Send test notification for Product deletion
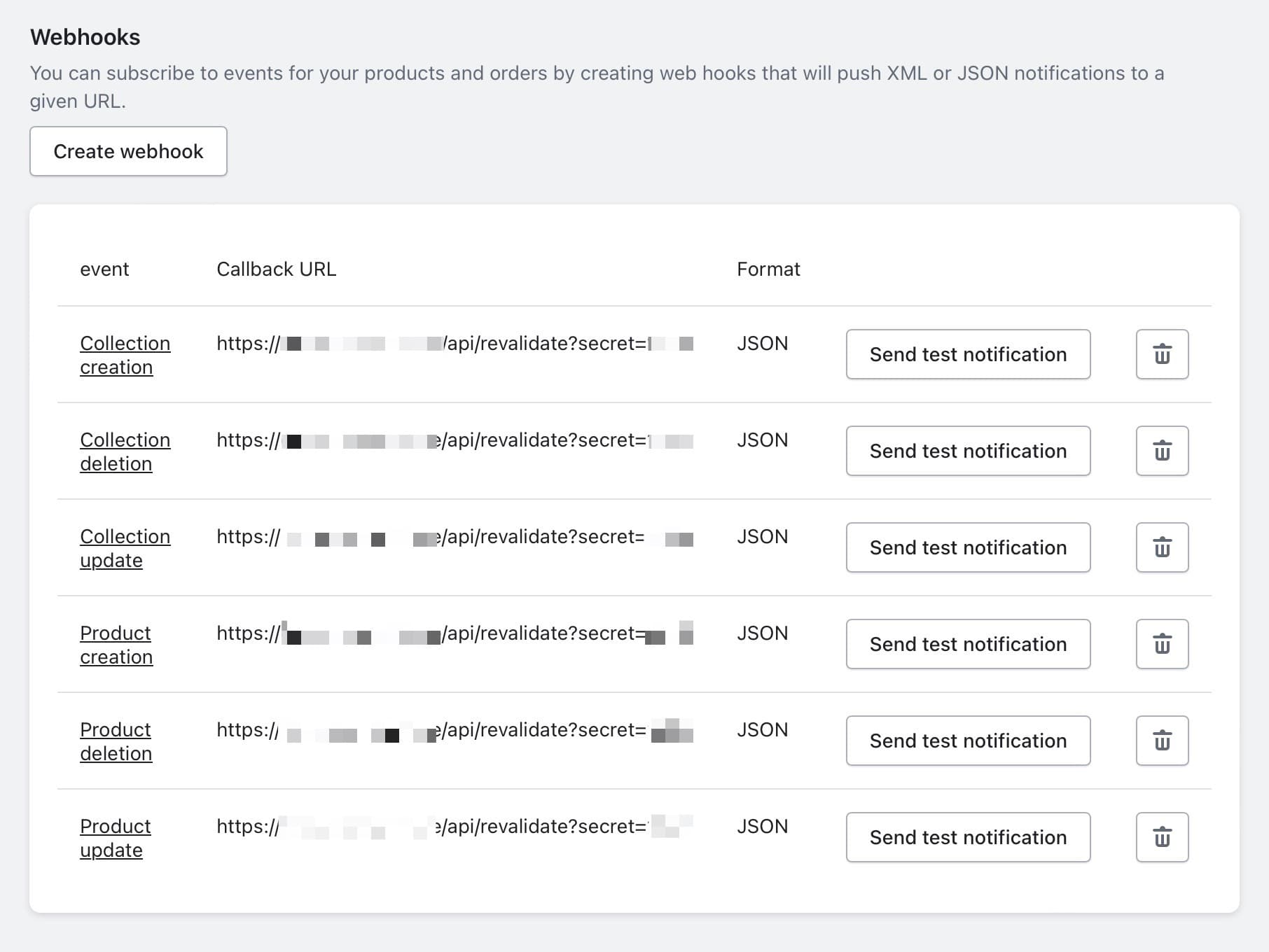Screen dimensions: 1269x952 [968, 741]
